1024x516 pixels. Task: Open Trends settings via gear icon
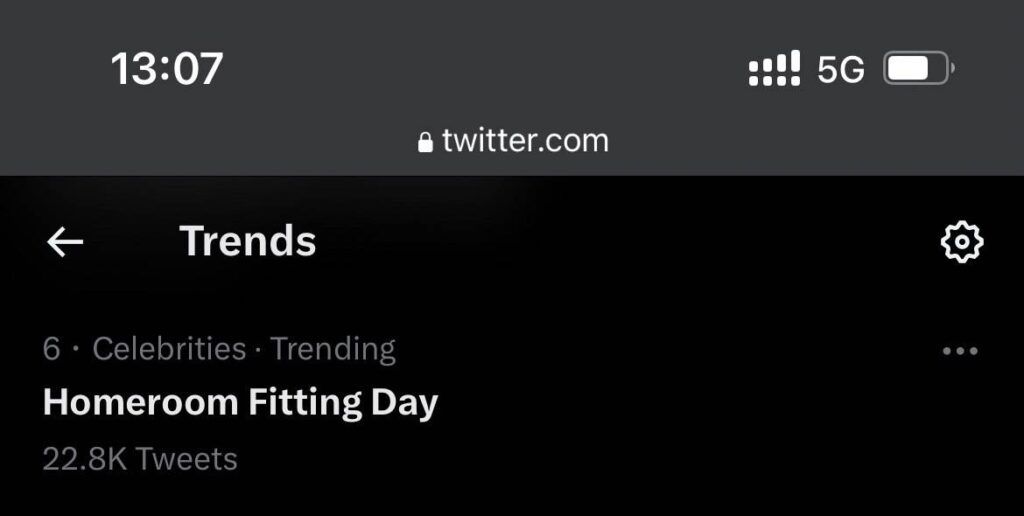962,242
